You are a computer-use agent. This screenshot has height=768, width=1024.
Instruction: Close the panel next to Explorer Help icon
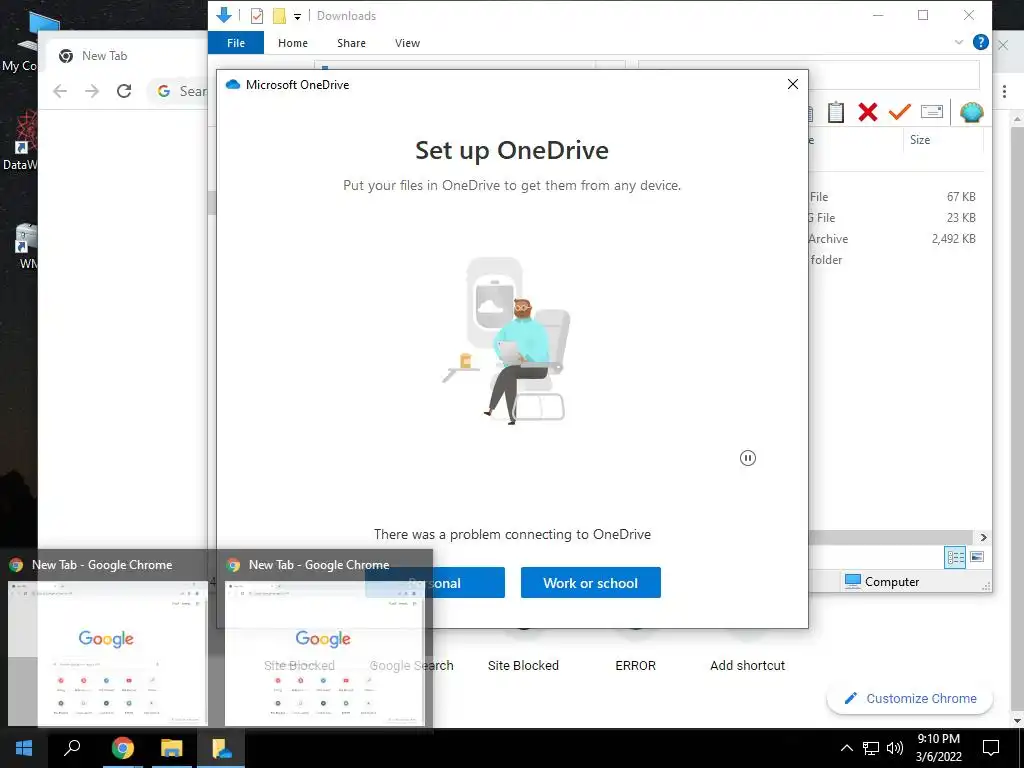[x=1004, y=44]
